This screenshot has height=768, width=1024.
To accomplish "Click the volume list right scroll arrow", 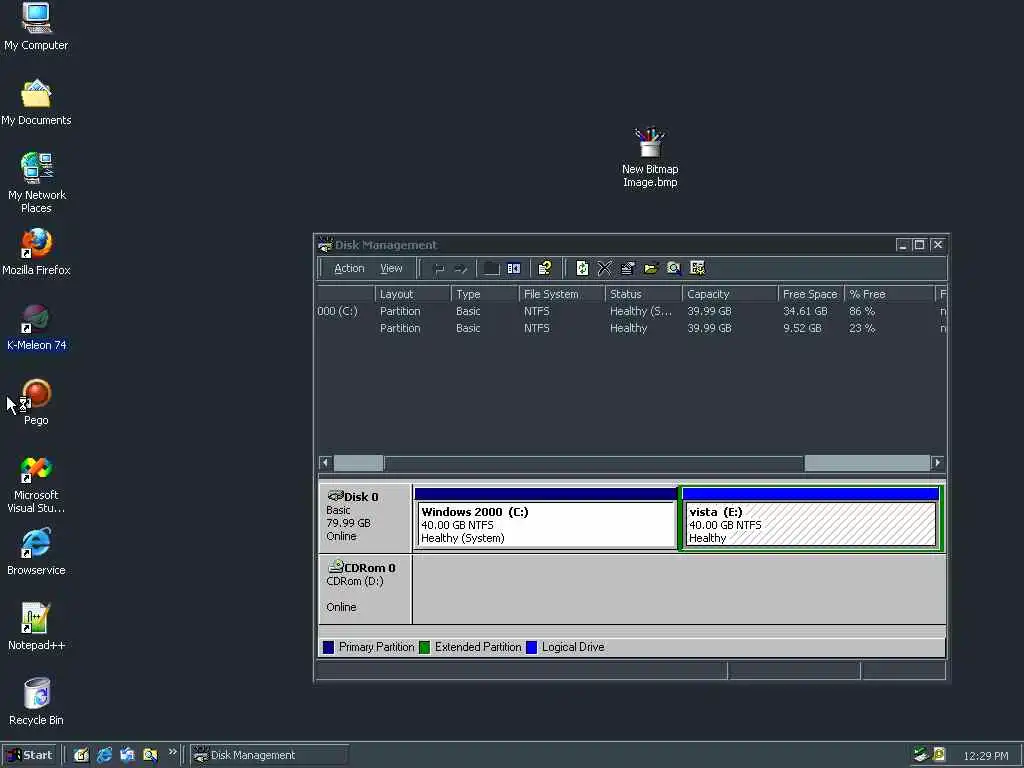I will pyautogui.click(x=938, y=463).
